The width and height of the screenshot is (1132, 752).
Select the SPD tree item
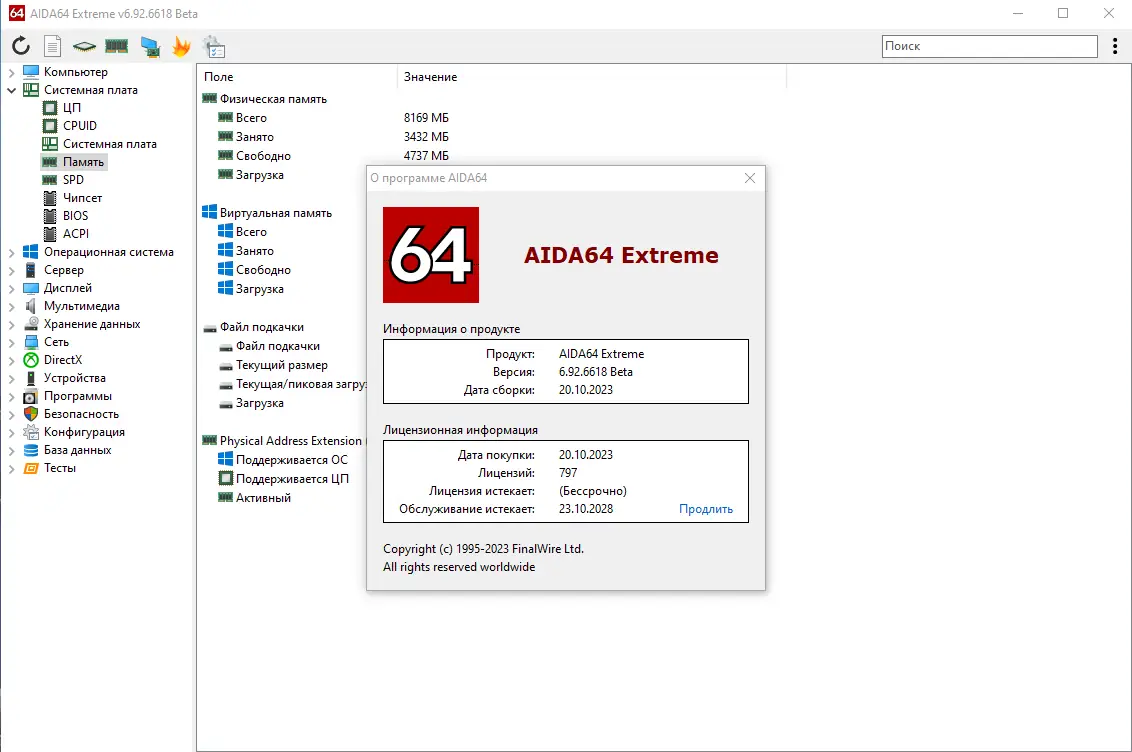[x=73, y=180]
